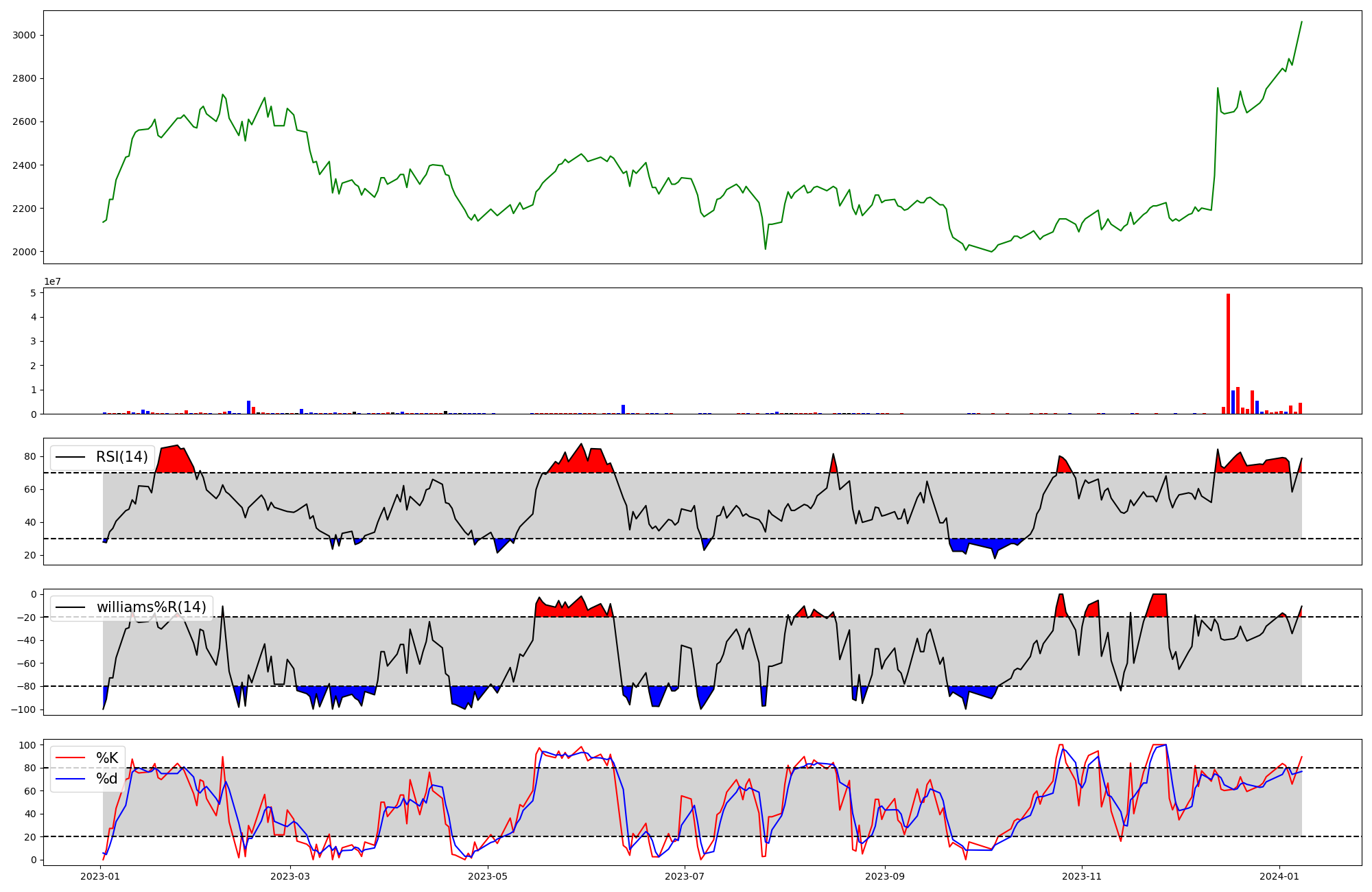
Task: Click the 2023-01 x-axis date label
Action: [x=101, y=876]
